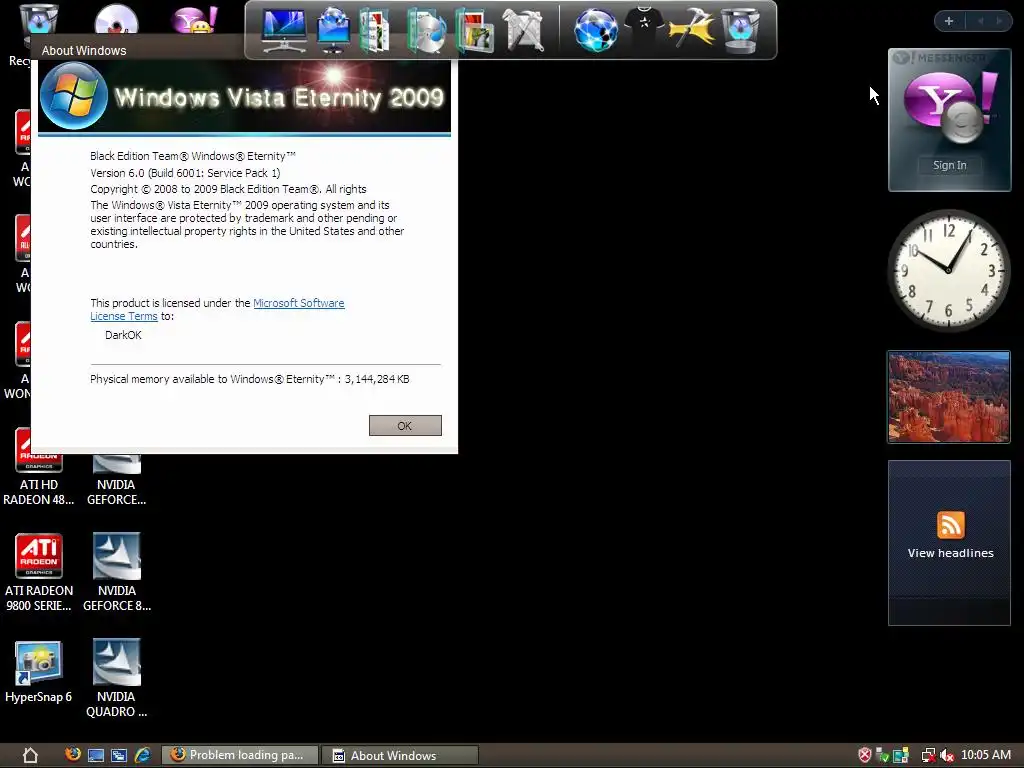Viewport: 1024px width, 768px height.
Task: Open the Documents folder in the dock
Action: tap(376, 30)
